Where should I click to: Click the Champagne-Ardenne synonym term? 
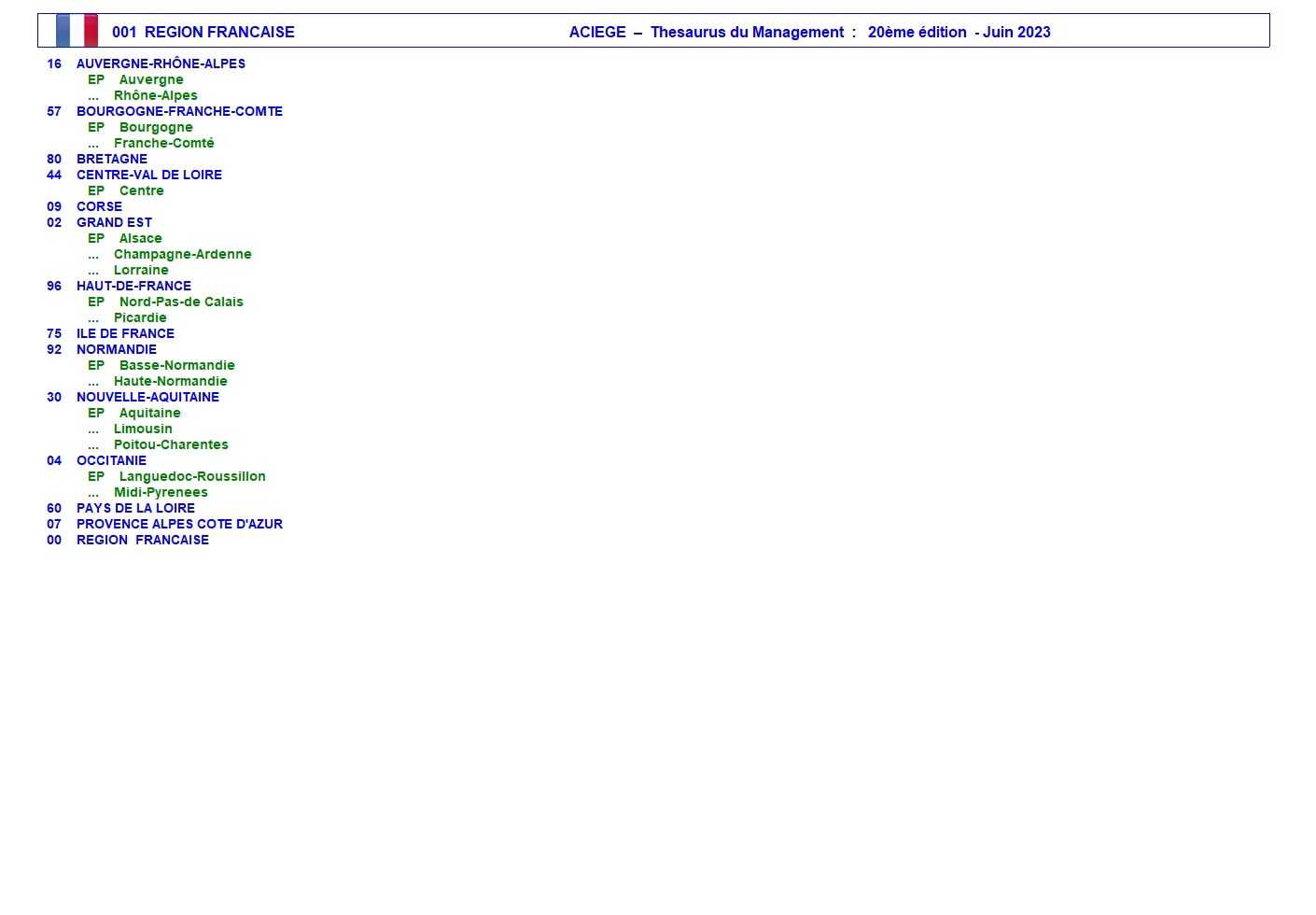182,254
